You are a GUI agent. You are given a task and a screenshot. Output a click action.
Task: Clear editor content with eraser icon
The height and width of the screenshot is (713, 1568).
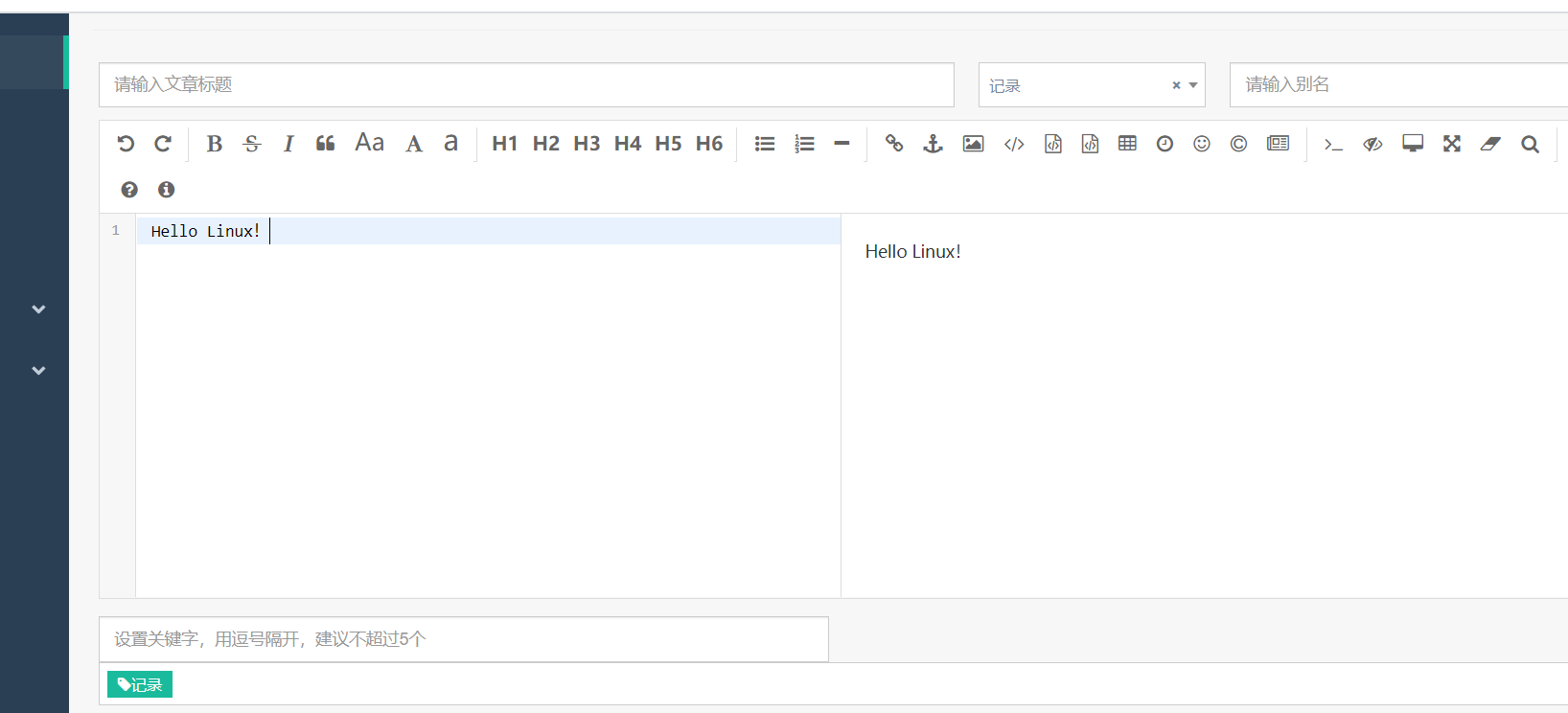click(1490, 144)
